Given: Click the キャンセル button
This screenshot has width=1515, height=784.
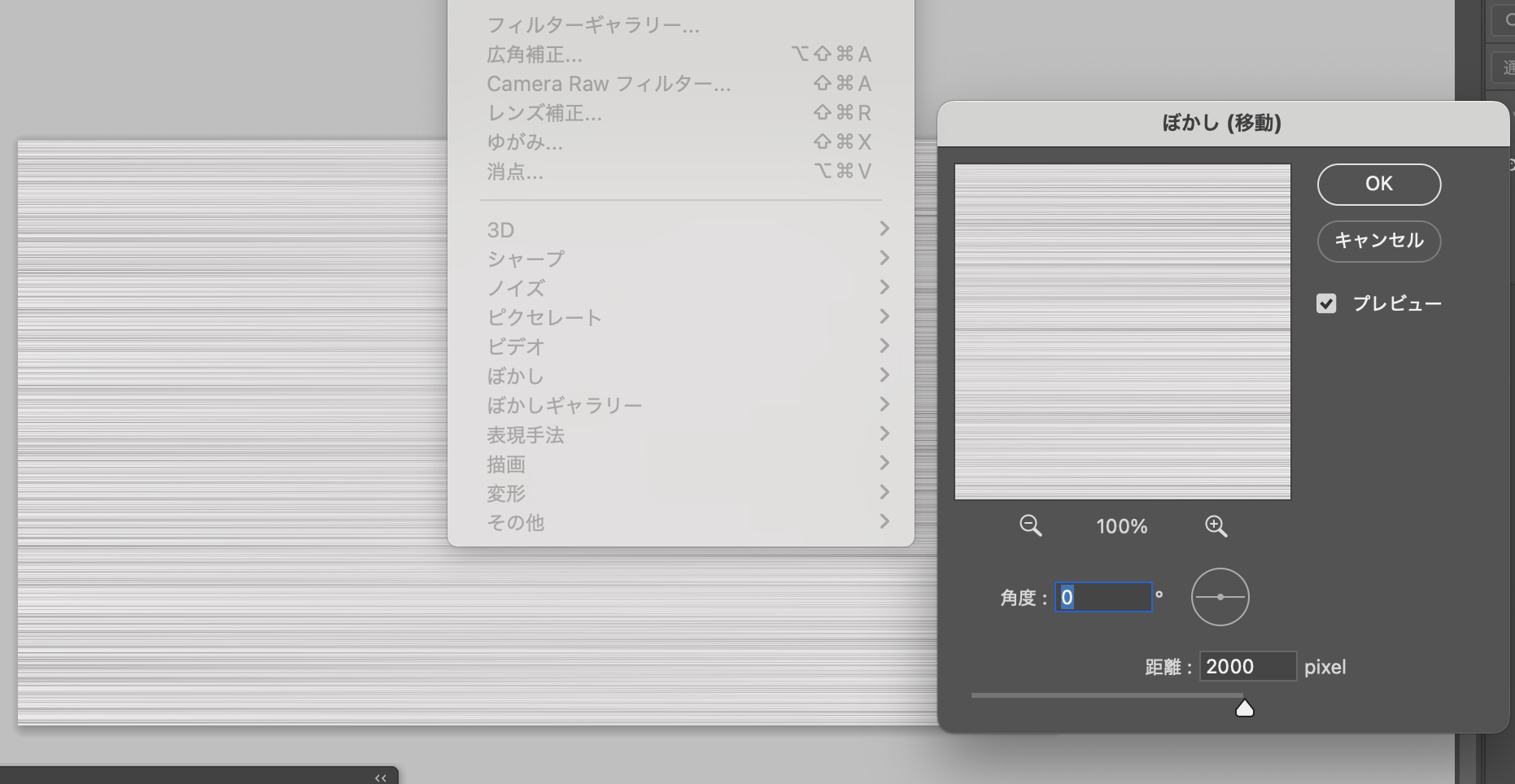Looking at the screenshot, I should pyautogui.click(x=1378, y=241).
